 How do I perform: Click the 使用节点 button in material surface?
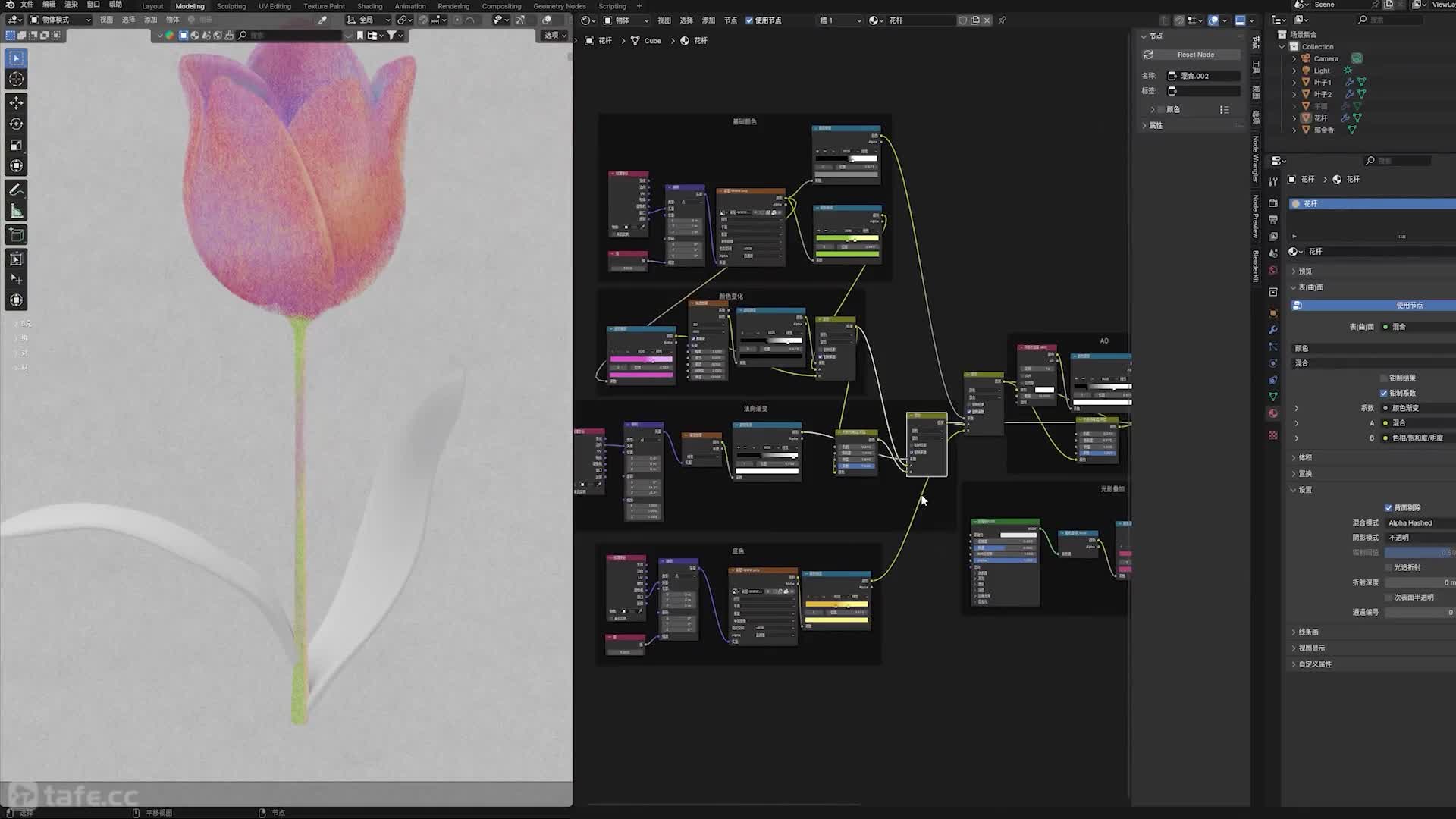[1373, 305]
